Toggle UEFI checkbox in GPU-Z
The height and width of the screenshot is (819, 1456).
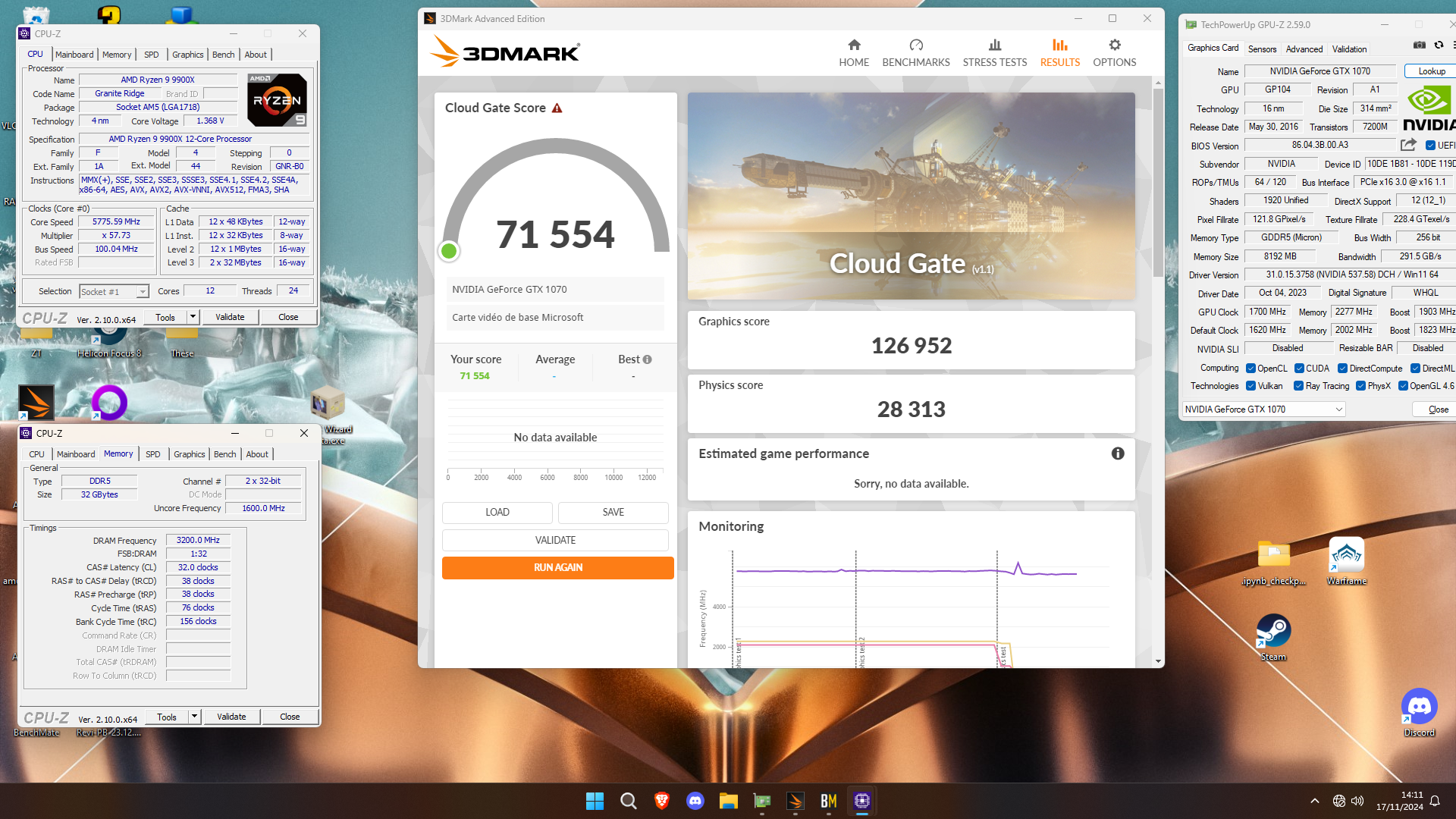[1430, 146]
